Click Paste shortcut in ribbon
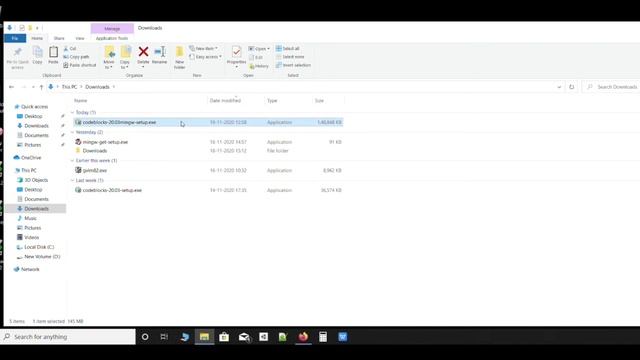 pos(80,65)
